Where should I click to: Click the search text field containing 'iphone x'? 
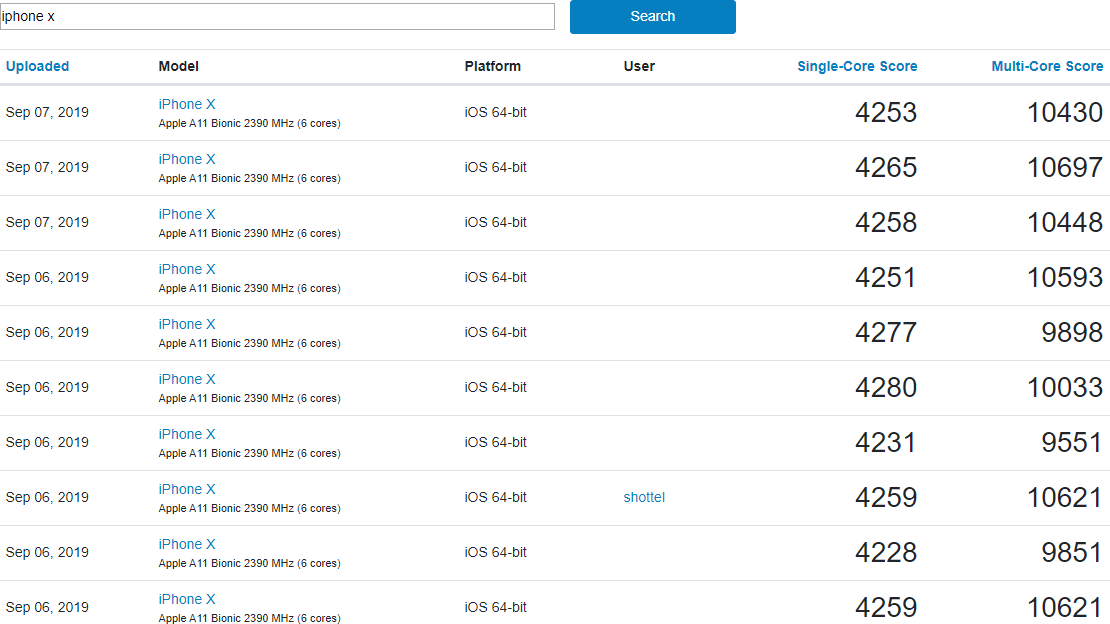[x=277, y=17]
